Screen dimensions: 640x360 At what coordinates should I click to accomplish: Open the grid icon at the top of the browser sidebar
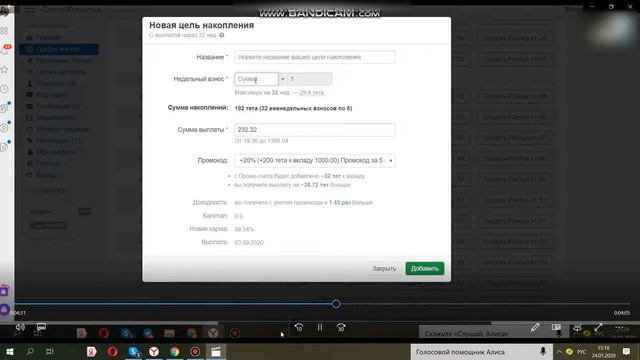(x=4, y=31)
